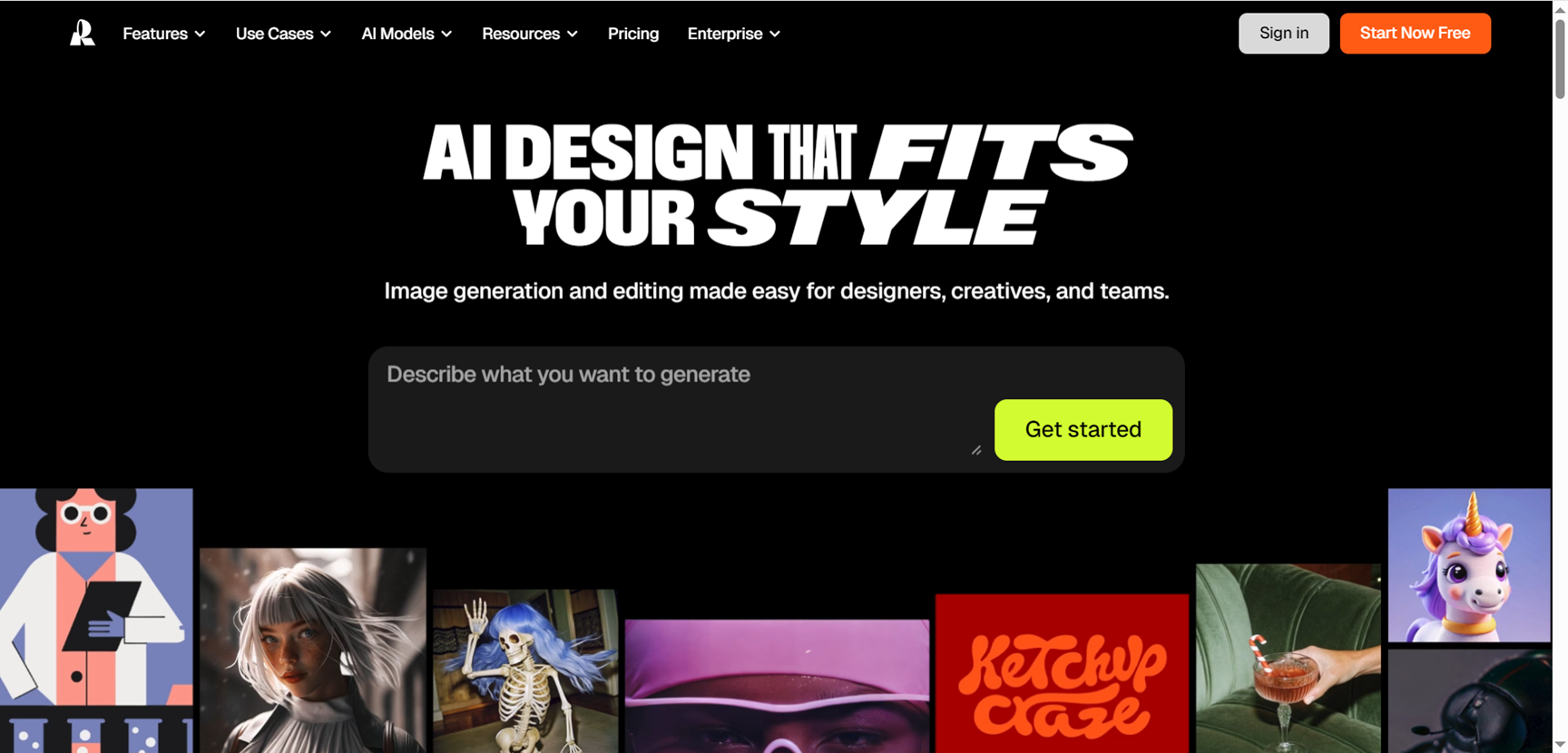
Task: Select the blue-haired skeleton image
Action: pos(525,671)
